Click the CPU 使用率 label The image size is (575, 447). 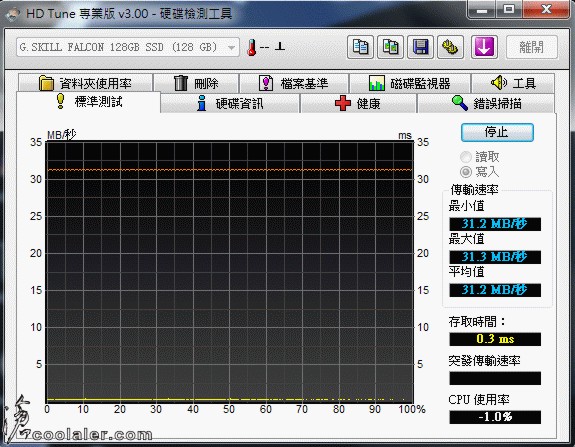click(x=479, y=400)
